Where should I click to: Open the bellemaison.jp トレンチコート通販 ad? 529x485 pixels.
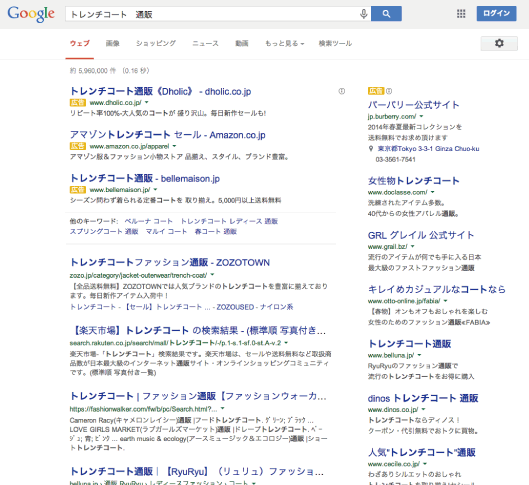click(x=145, y=178)
